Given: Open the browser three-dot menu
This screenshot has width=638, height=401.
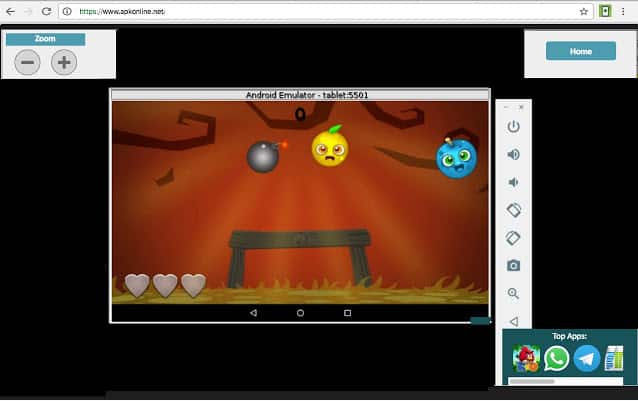Looking at the screenshot, I should click(x=623, y=11).
